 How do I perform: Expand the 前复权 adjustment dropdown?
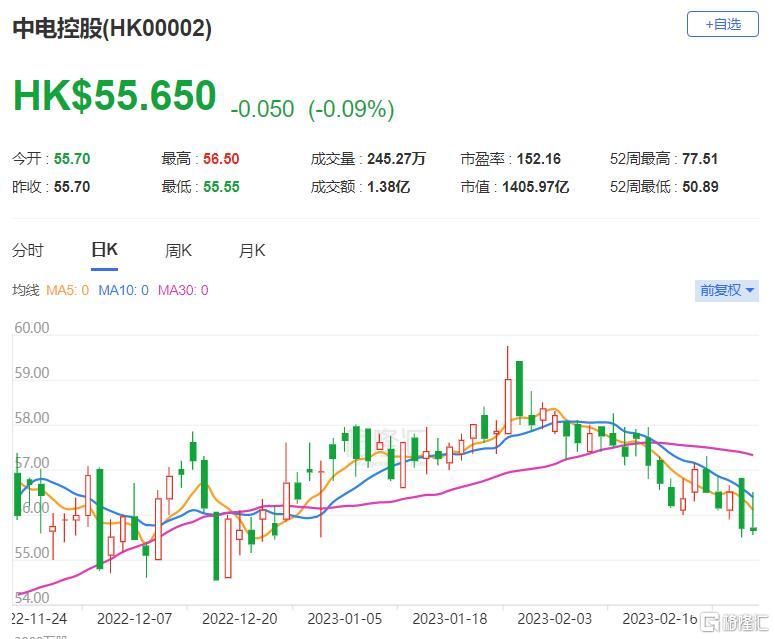point(727,290)
